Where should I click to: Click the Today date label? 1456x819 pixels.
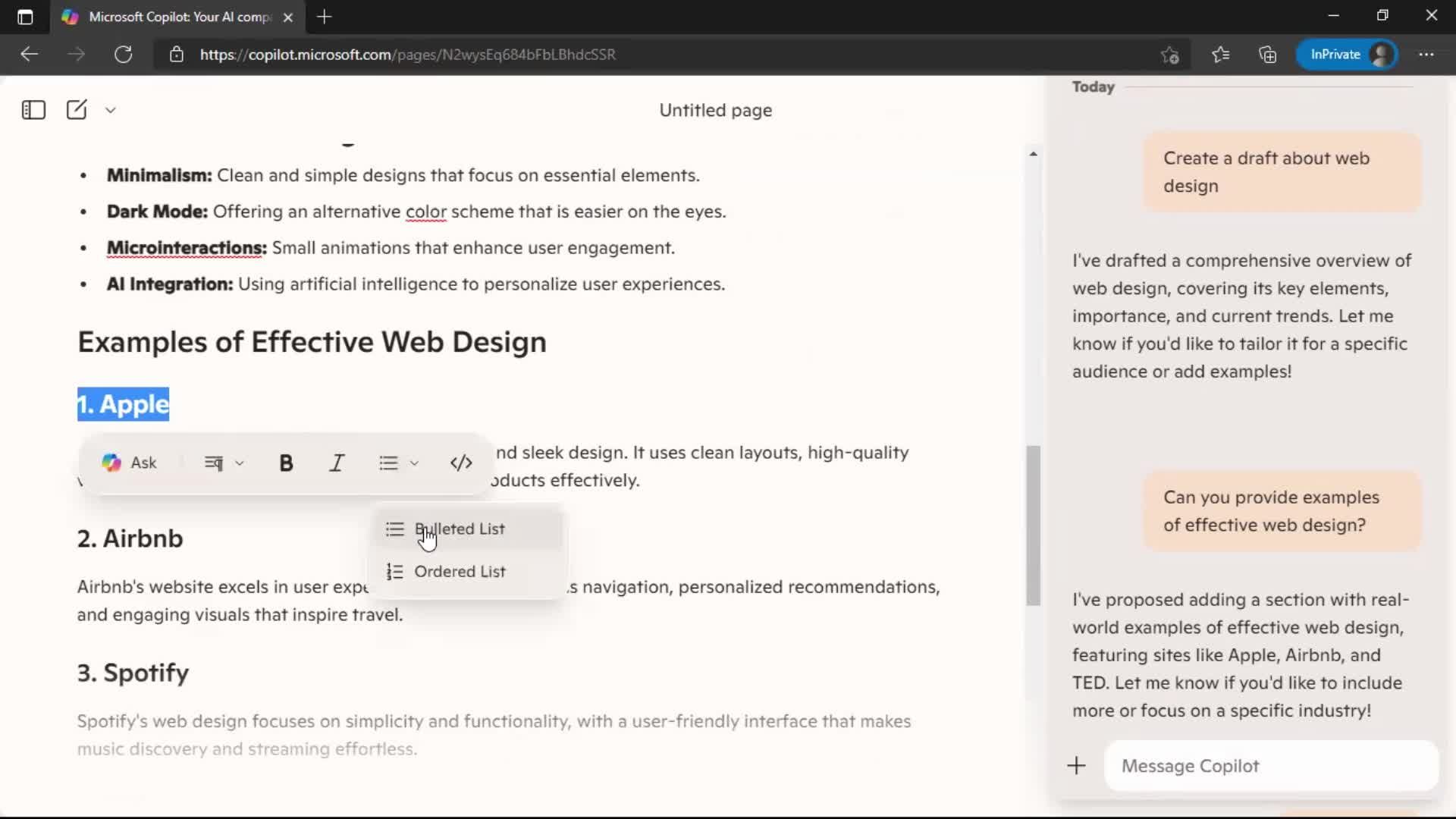(1094, 87)
